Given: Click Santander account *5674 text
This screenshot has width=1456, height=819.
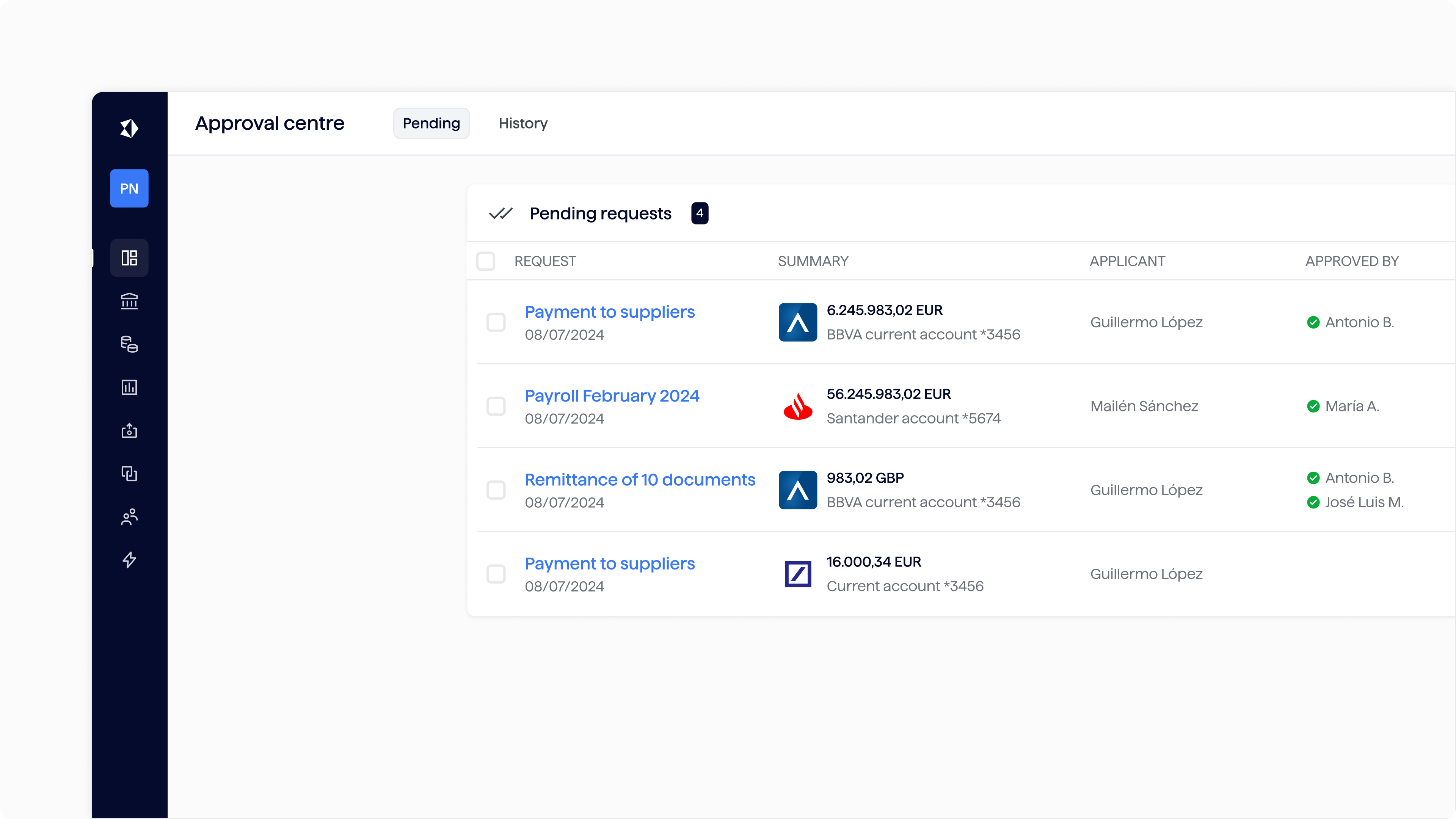Looking at the screenshot, I should pyautogui.click(x=913, y=418).
